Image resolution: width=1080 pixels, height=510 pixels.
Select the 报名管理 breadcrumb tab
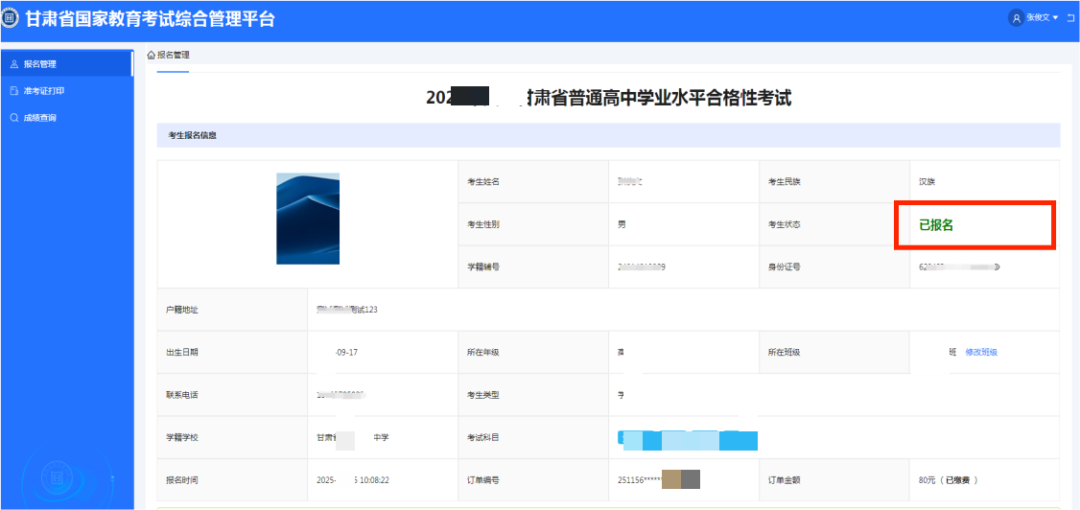tap(173, 55)
